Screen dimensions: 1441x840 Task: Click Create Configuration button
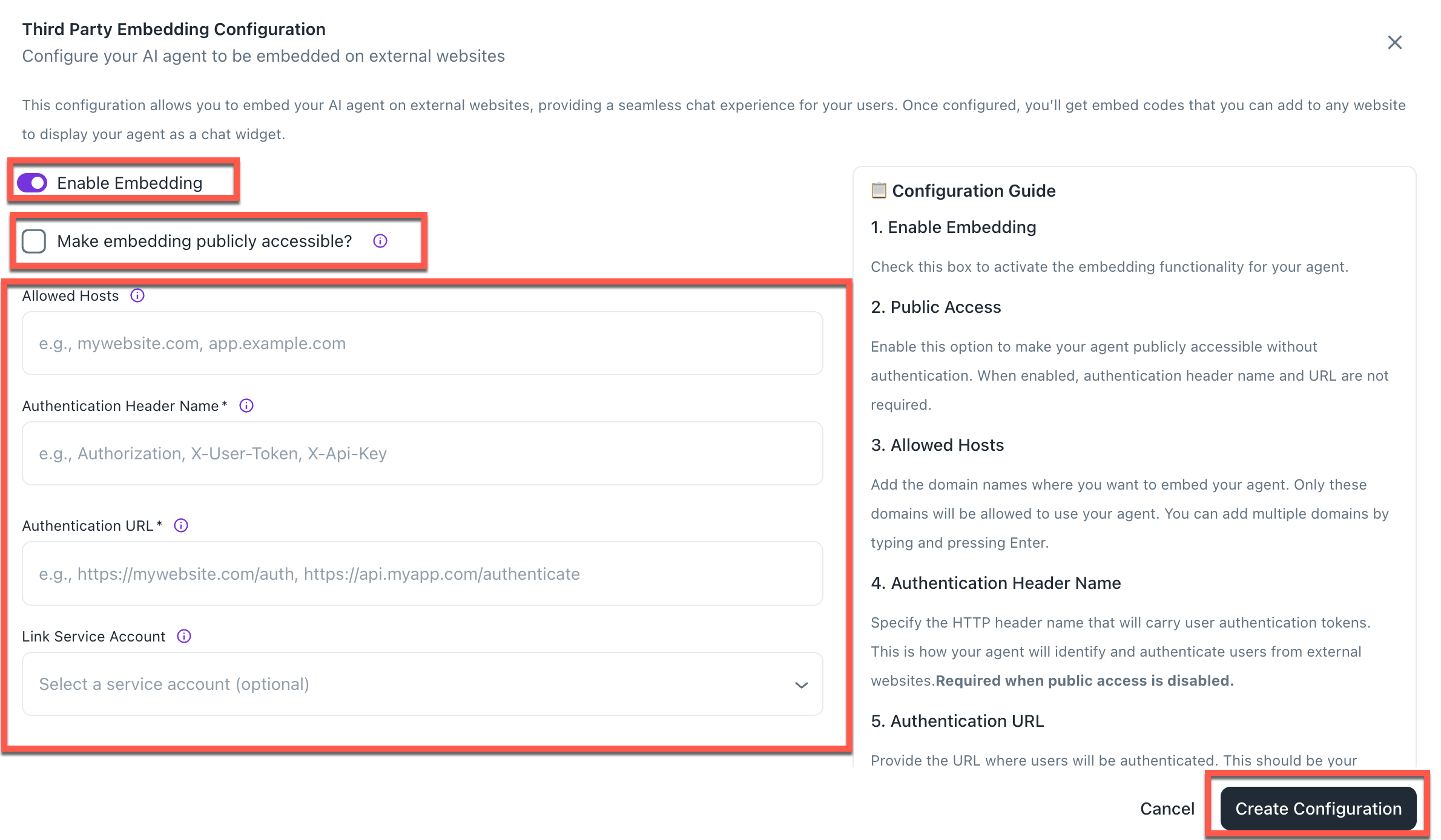pos(1318,809)
